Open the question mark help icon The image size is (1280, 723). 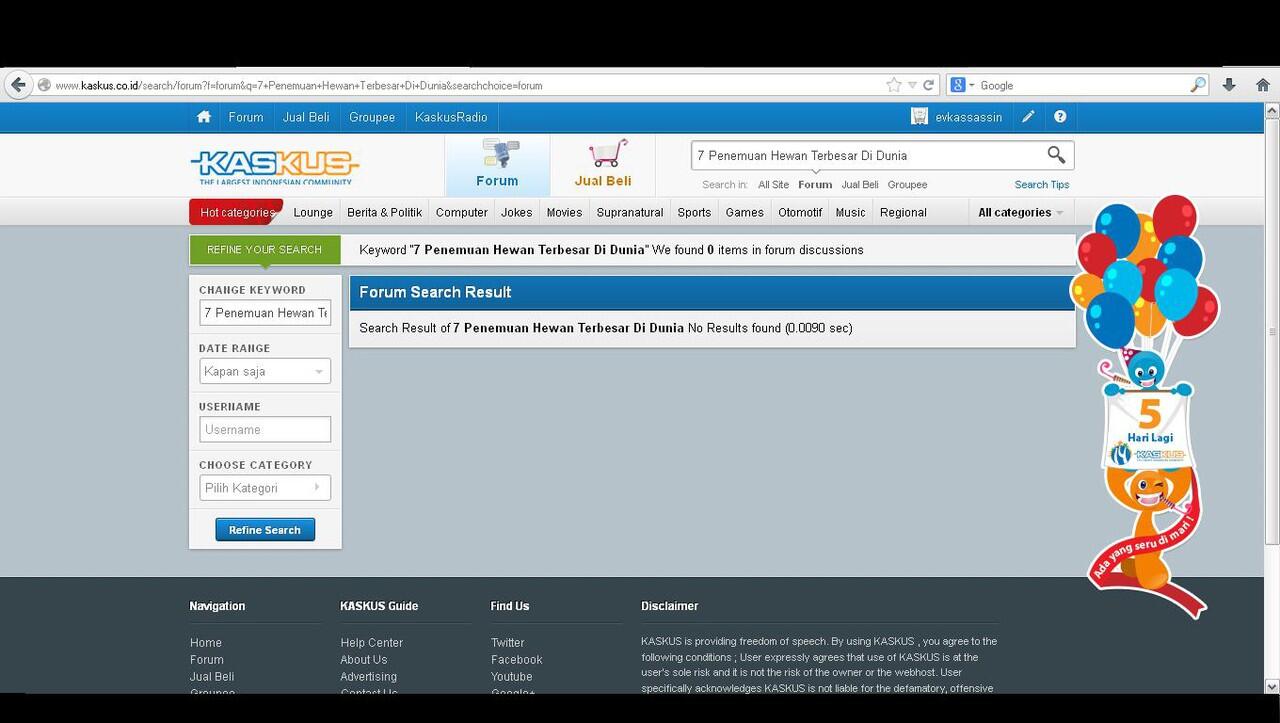point(1060,117)
